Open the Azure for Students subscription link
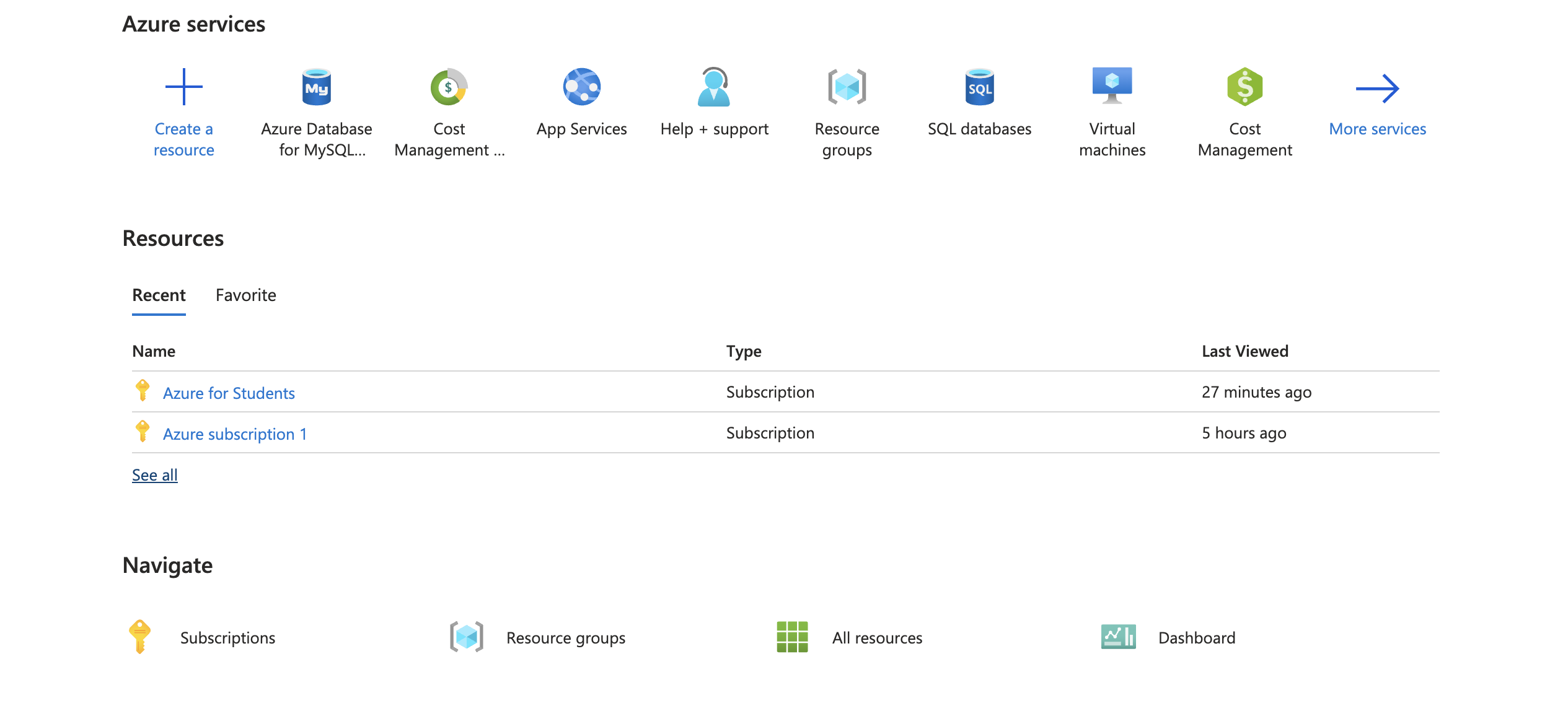 click(229, 393)
